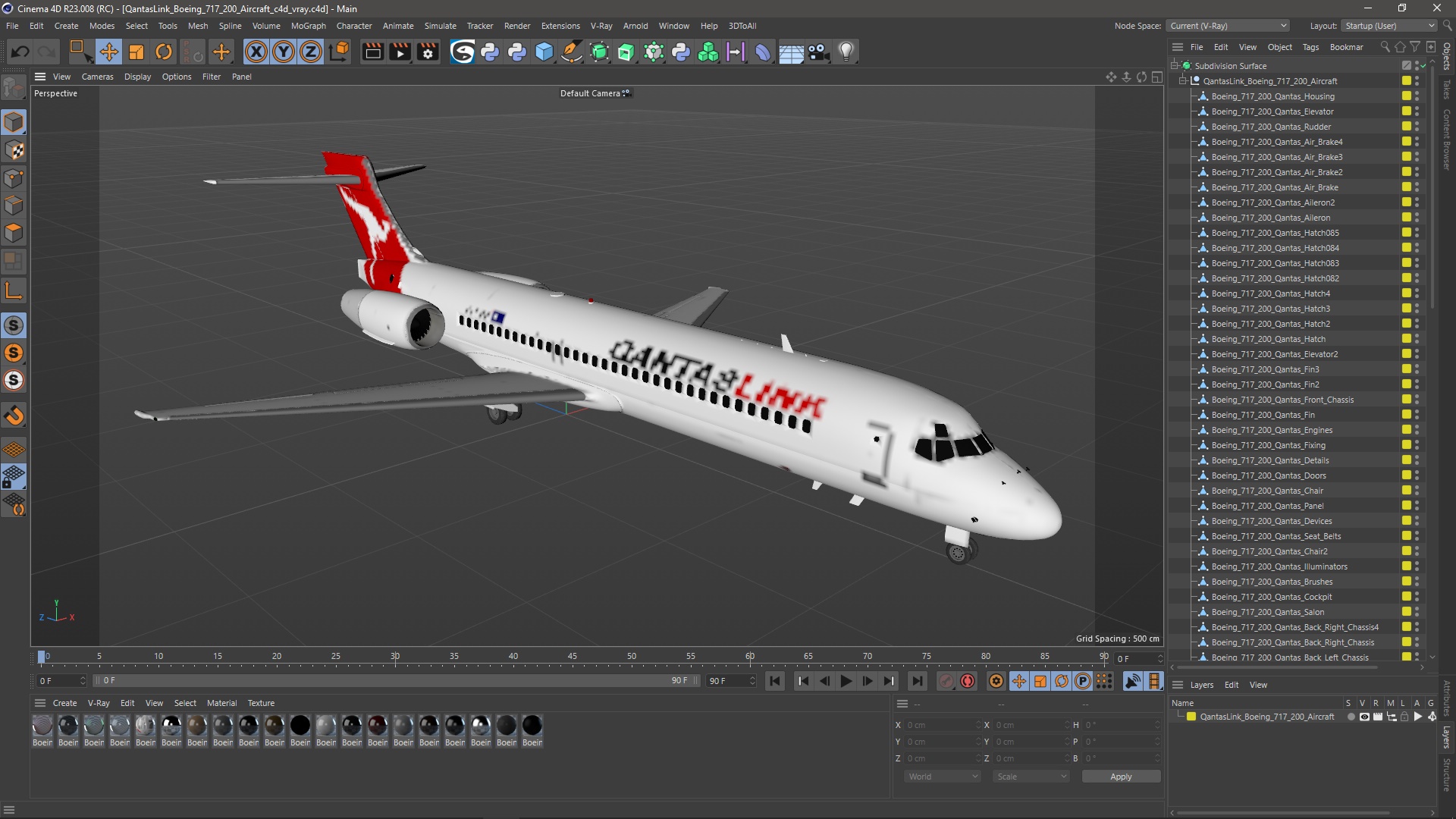Toggle Y axis lock
Screen dimensions: 1456x819
tap(284, 52)
